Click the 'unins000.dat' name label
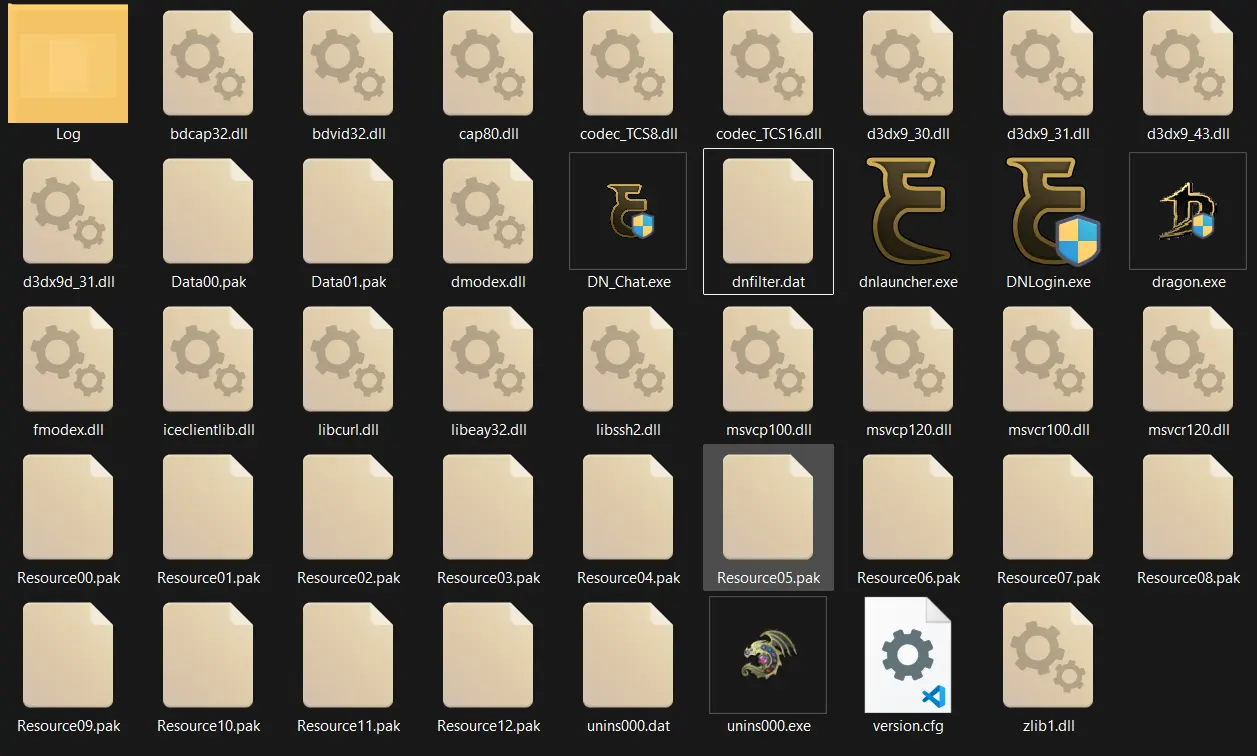The image size is (1257, 756). pos(628,726)
